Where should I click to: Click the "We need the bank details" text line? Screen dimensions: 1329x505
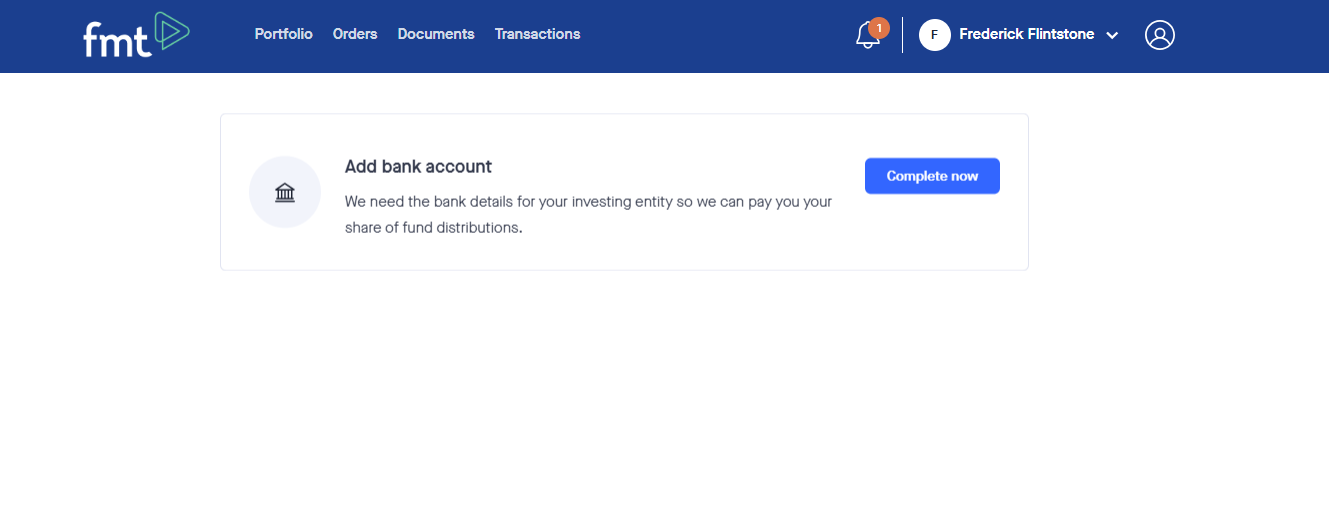click(588, 202)
